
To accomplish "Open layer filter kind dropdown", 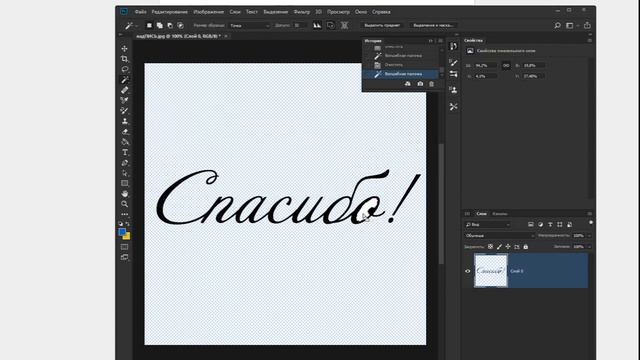I will 488,224.
